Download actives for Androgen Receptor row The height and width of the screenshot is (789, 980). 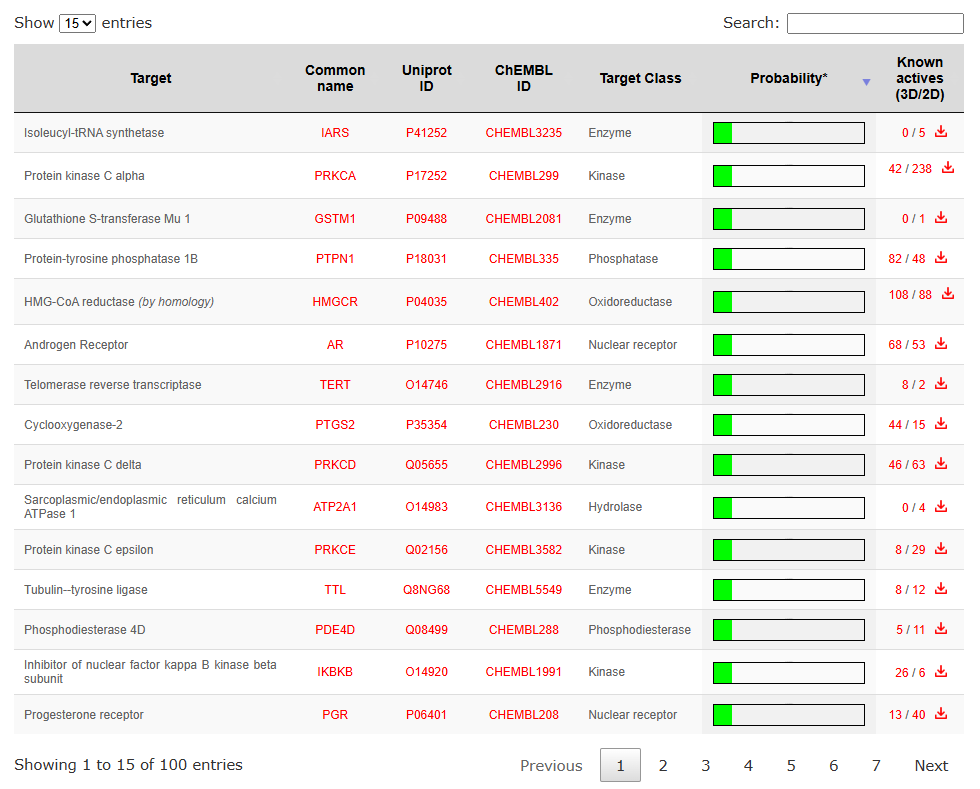[x=941, y=344]
